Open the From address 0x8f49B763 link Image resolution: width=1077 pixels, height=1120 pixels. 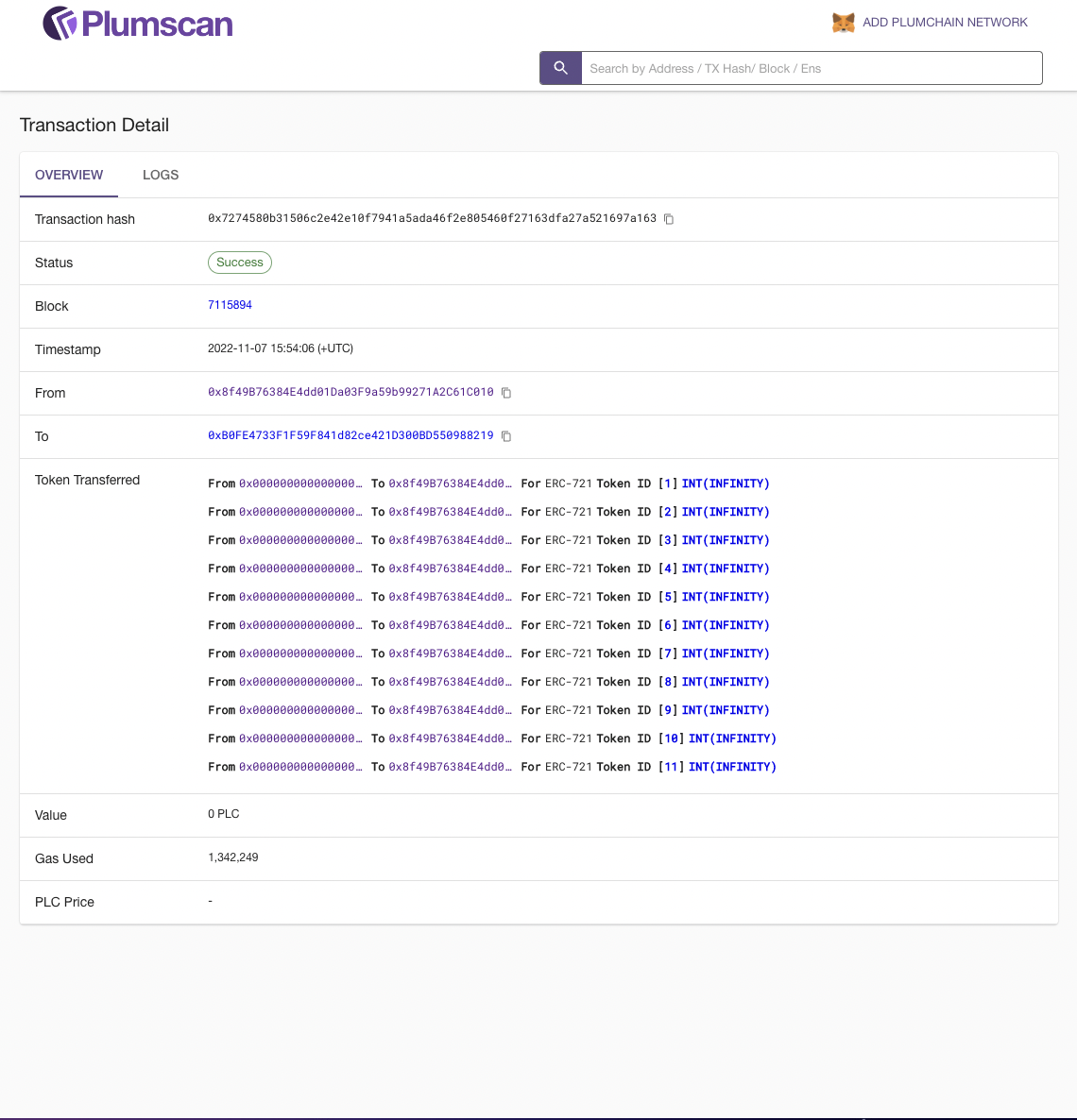[350, 392]
